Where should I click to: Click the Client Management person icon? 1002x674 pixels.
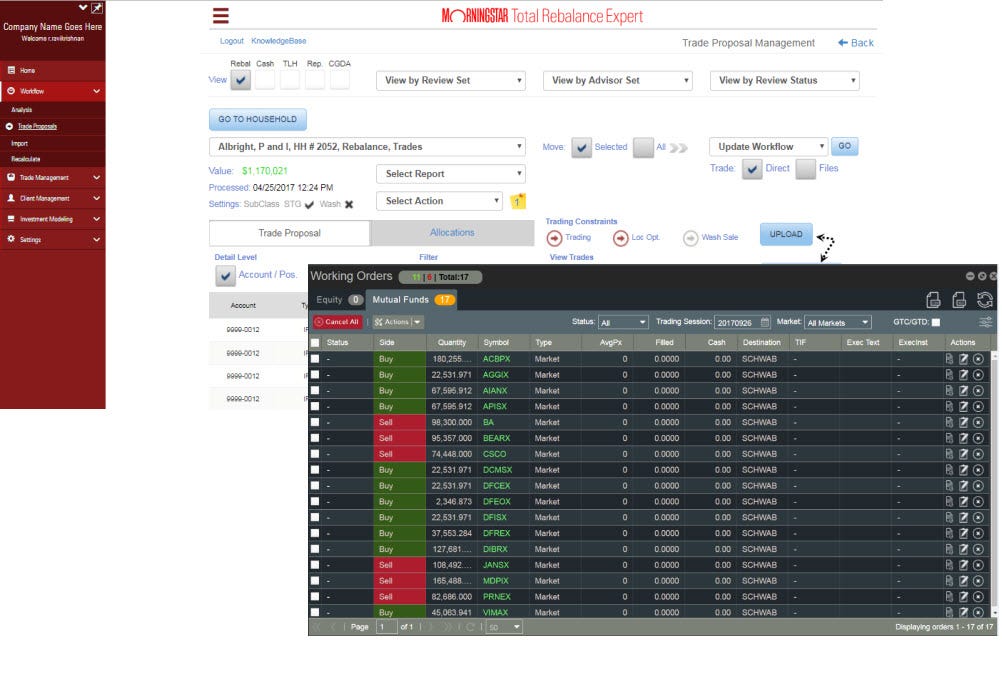pyautogui.click(x=11, y=198)
